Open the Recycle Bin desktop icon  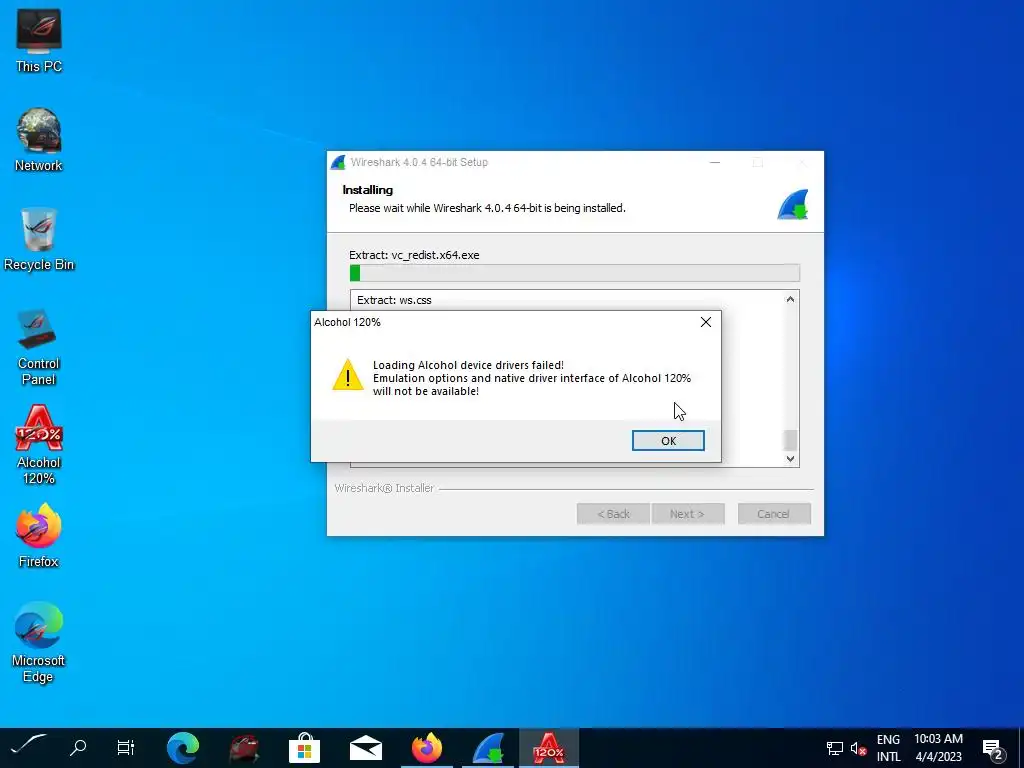[39, 239]
